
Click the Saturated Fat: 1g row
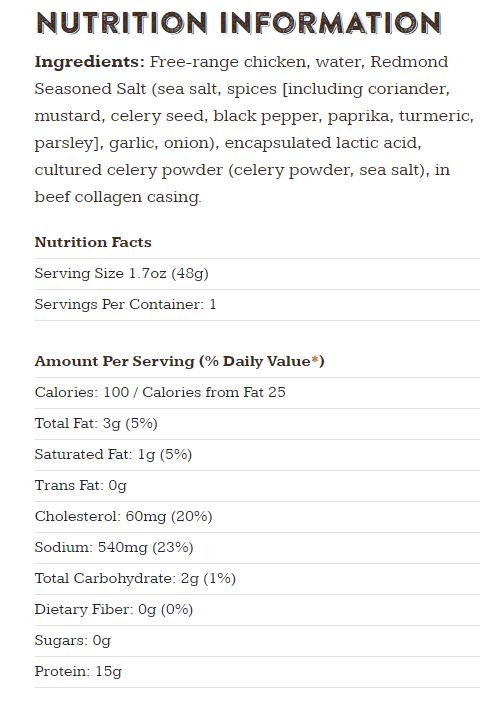pyautogui.click(x=257, y=455)
